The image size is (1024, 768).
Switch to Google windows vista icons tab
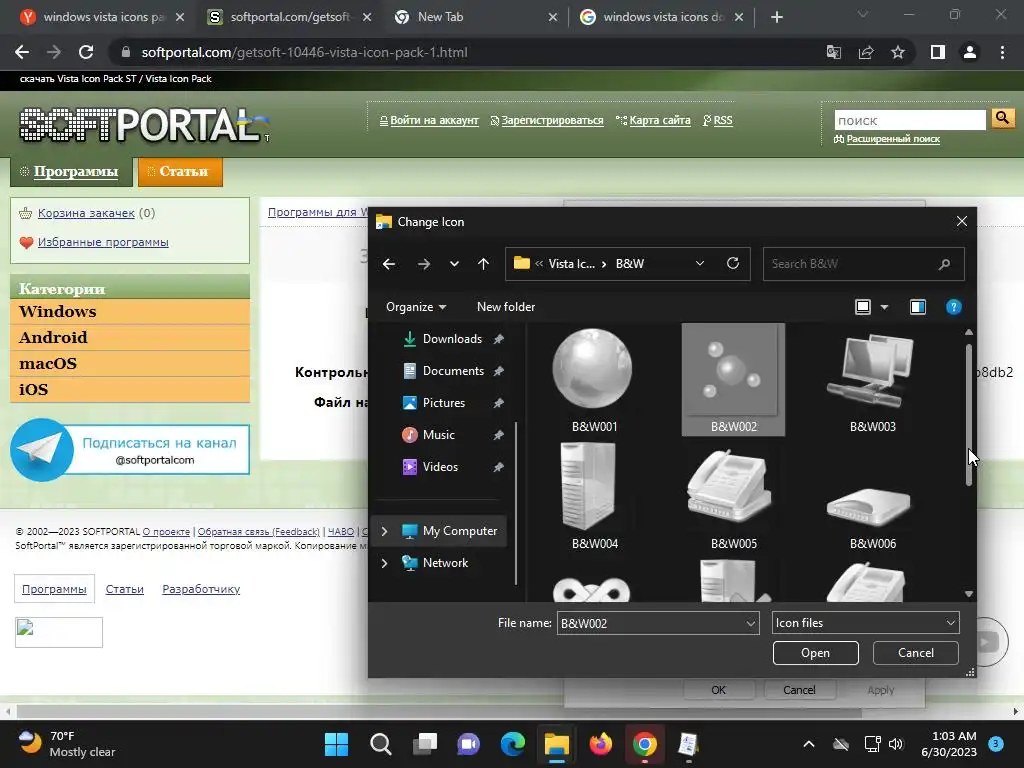coord(662,17)
